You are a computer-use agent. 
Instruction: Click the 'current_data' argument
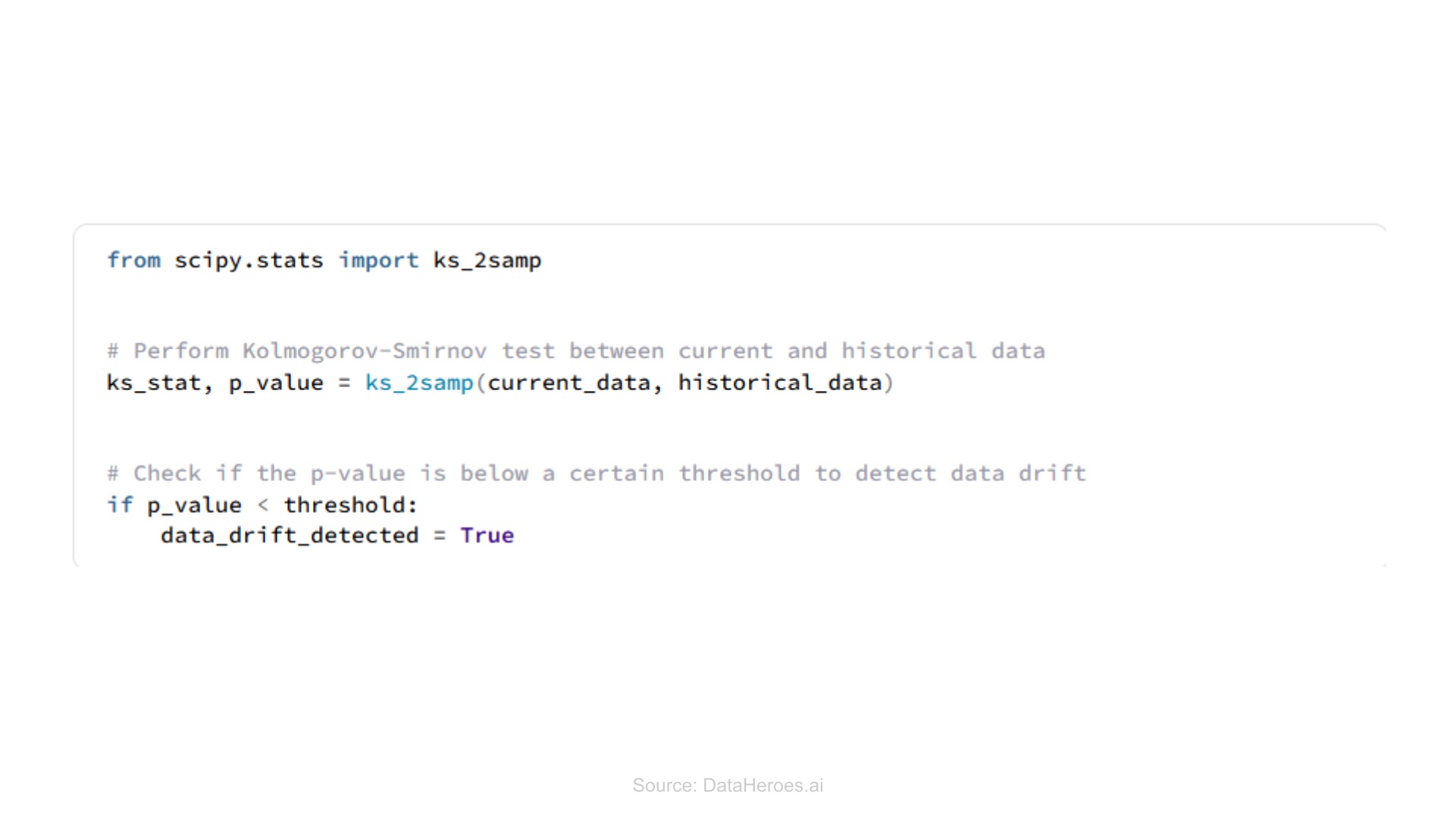568,383
